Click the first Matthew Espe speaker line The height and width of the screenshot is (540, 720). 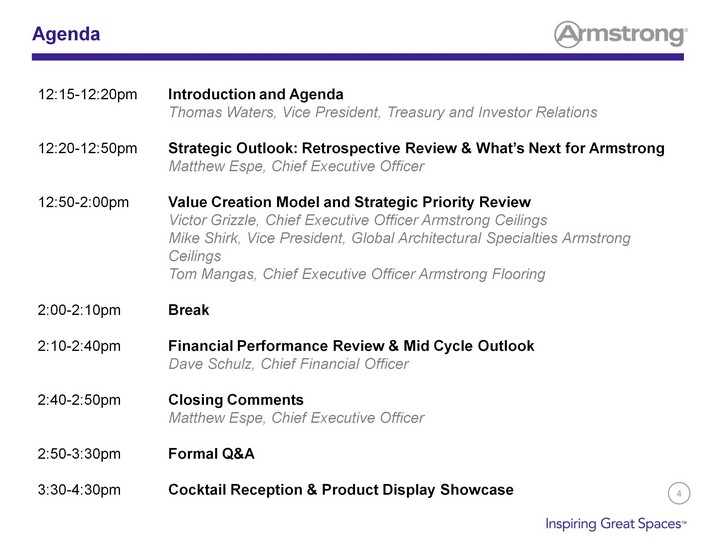click(296, 166)
